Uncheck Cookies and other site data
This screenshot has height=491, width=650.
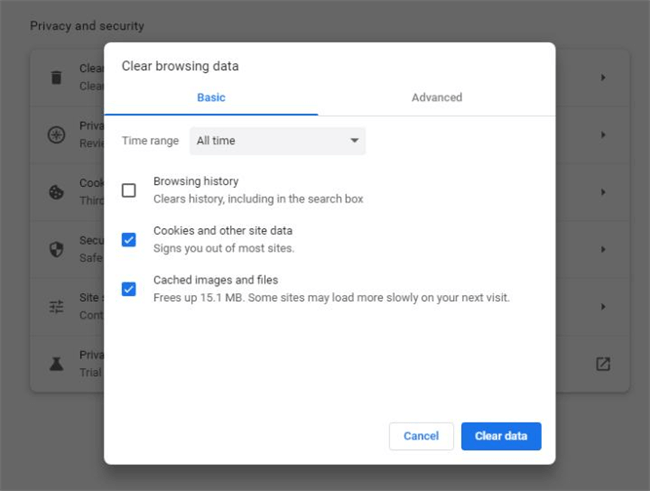(x=129, y=239)
